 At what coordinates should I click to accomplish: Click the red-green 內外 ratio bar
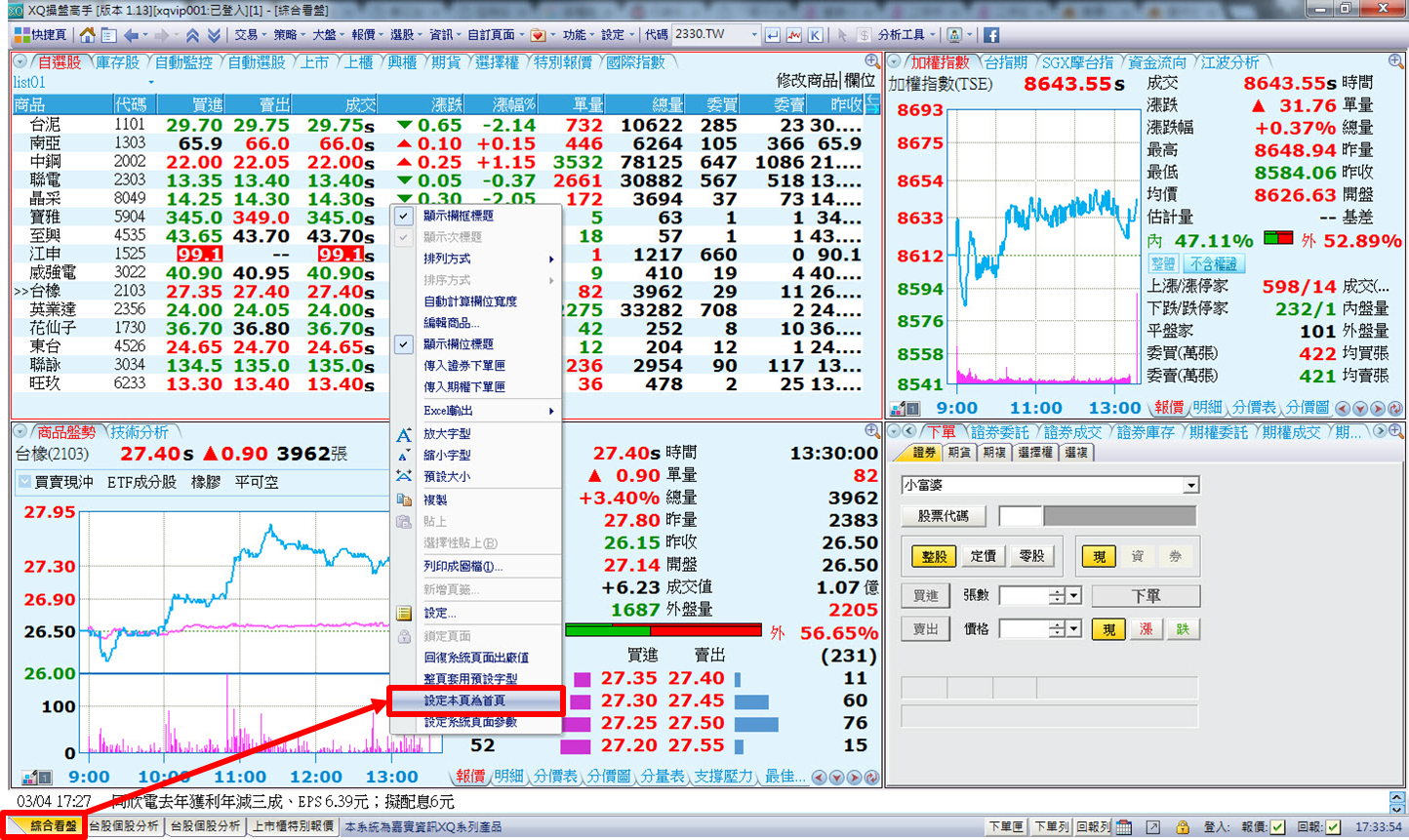(x=664, y=630)
